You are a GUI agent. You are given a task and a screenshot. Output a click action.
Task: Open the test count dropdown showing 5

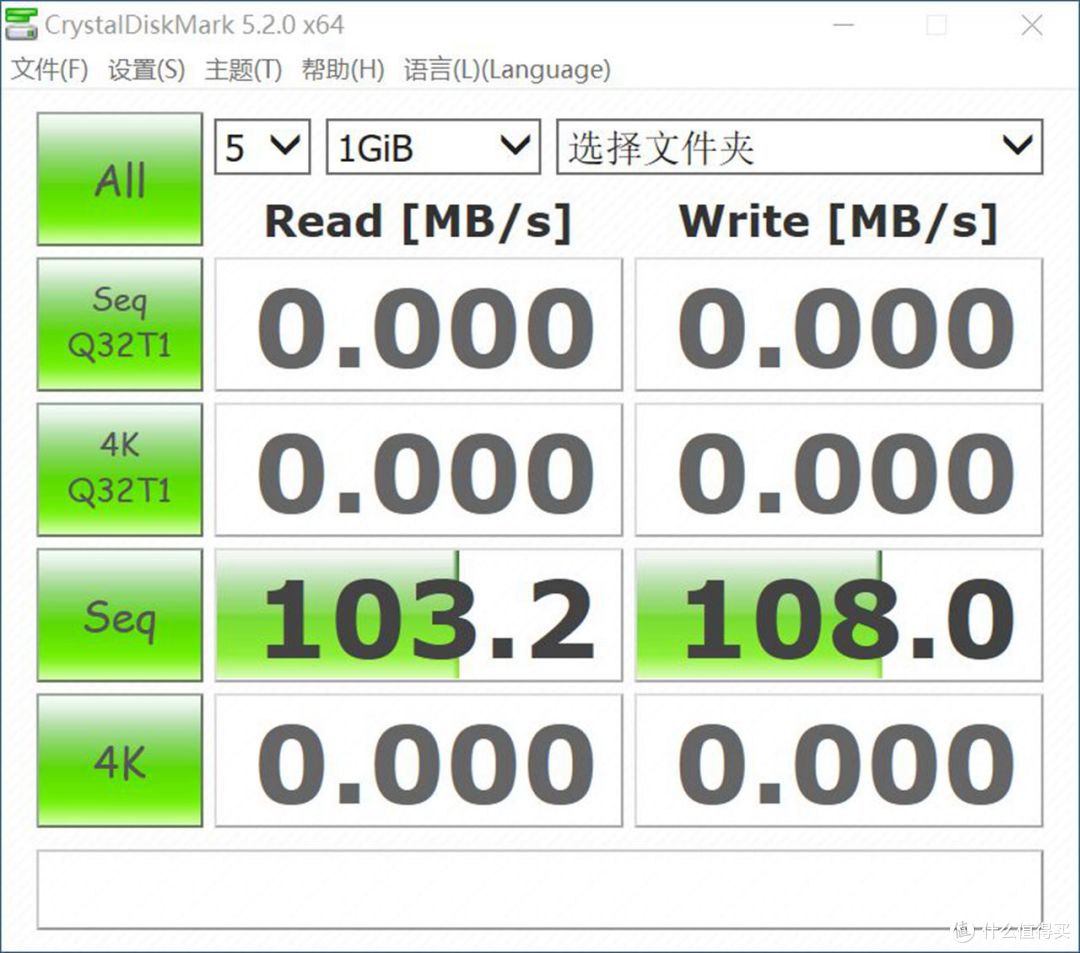262,147
